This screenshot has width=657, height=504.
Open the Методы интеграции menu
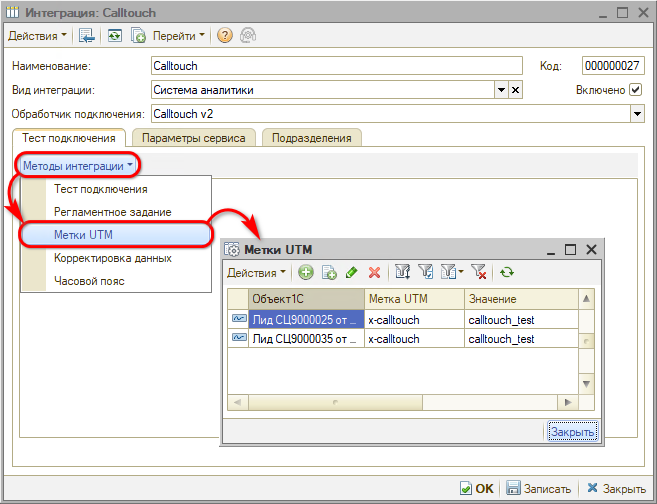pyautogui.click(x=78, y=165)
